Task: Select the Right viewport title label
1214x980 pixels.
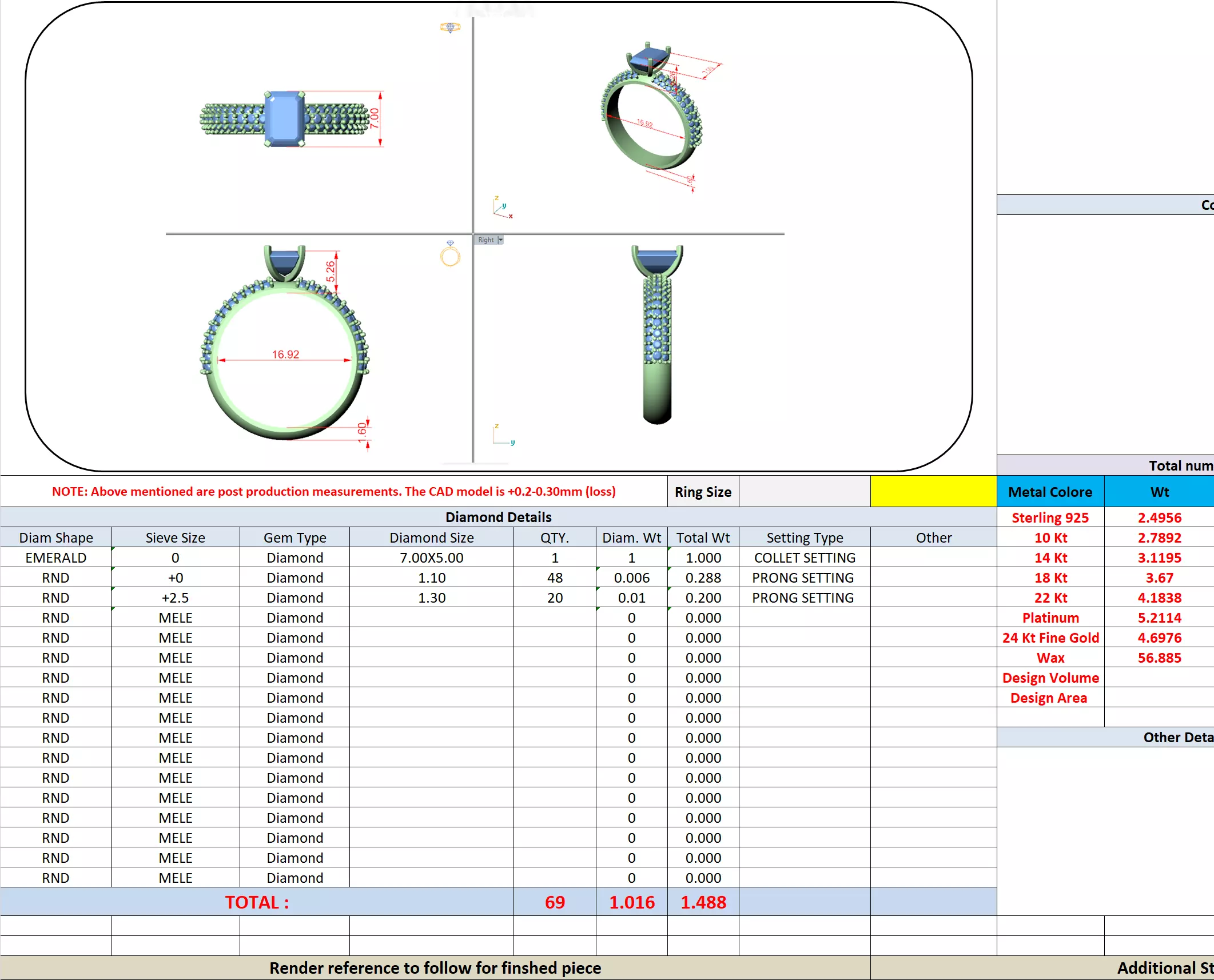Action: (x=485, y=240)
